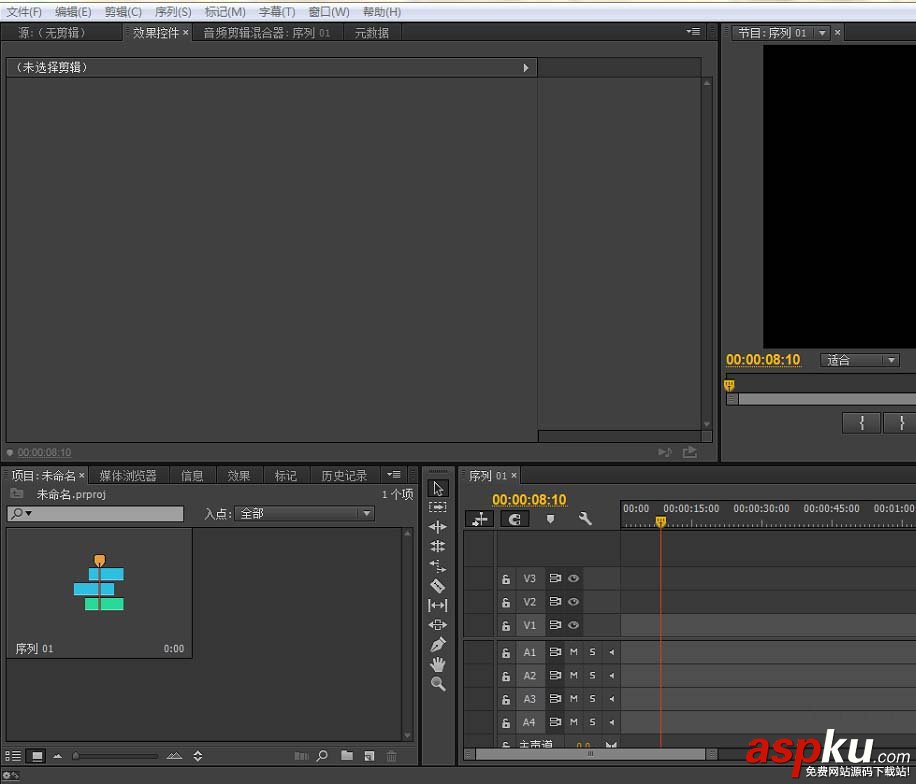Switch to 元数据 tab
The height and width of the screenshot is (784, 916).
(x=372, y=33)
